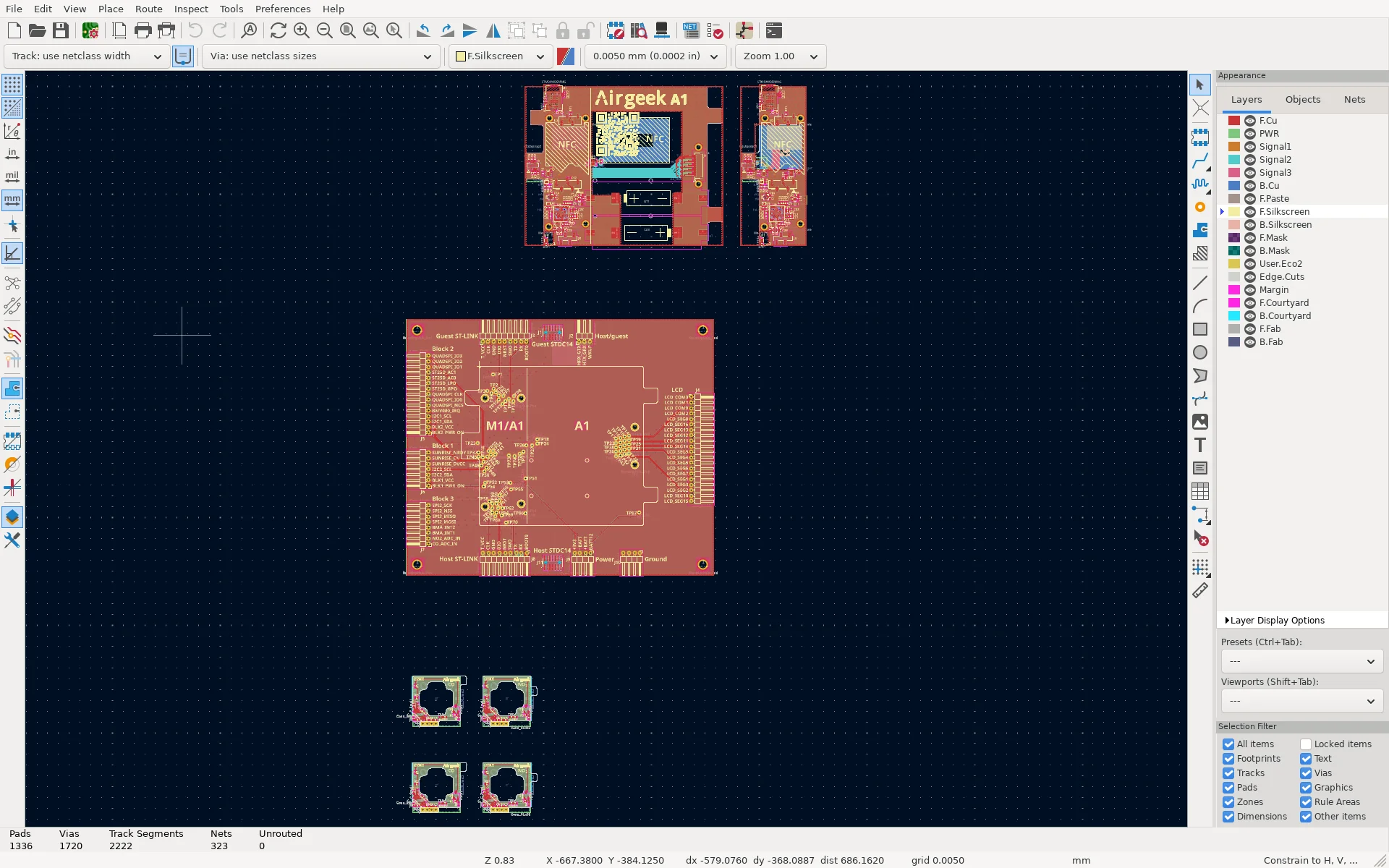Open the Help menu
Viewport: 1389px width, 868px height.
pyautogui.click(x=334, y=9)
